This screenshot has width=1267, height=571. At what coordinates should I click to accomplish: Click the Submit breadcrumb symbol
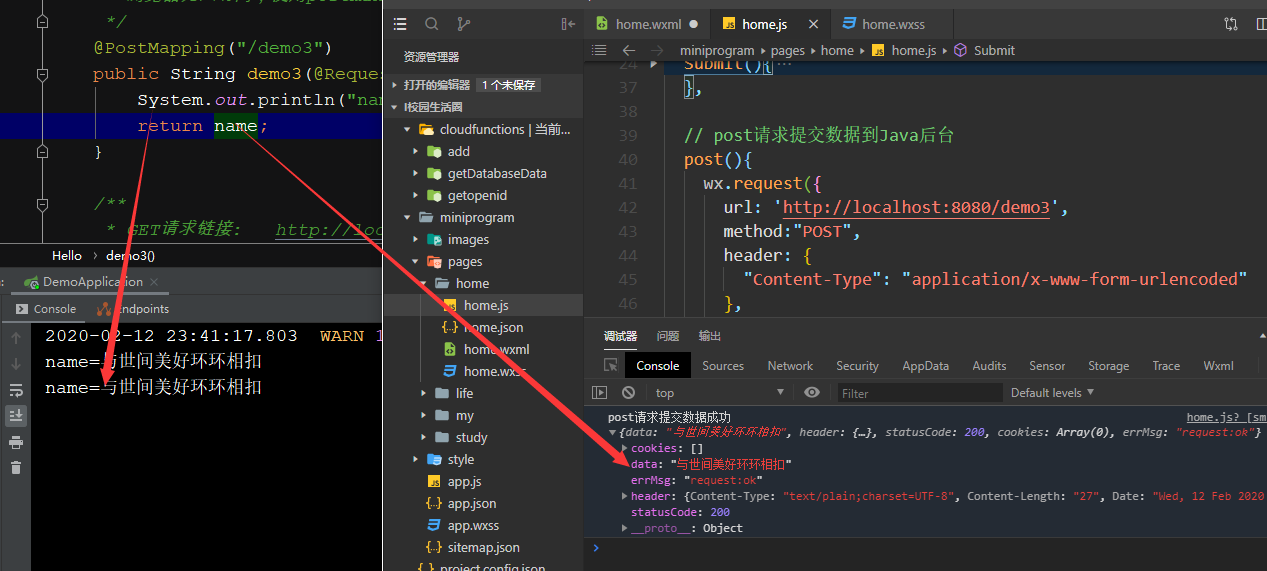(994, 50)
